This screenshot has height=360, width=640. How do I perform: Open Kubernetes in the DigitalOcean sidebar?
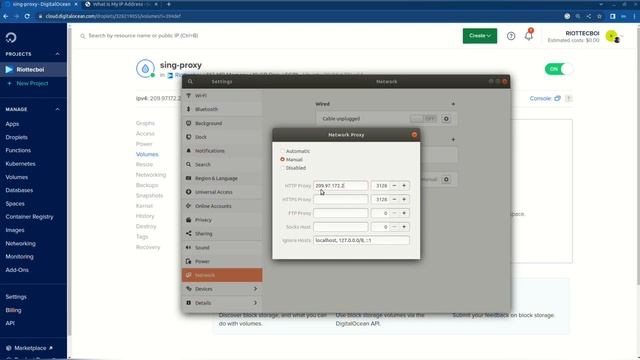[20, 164]
